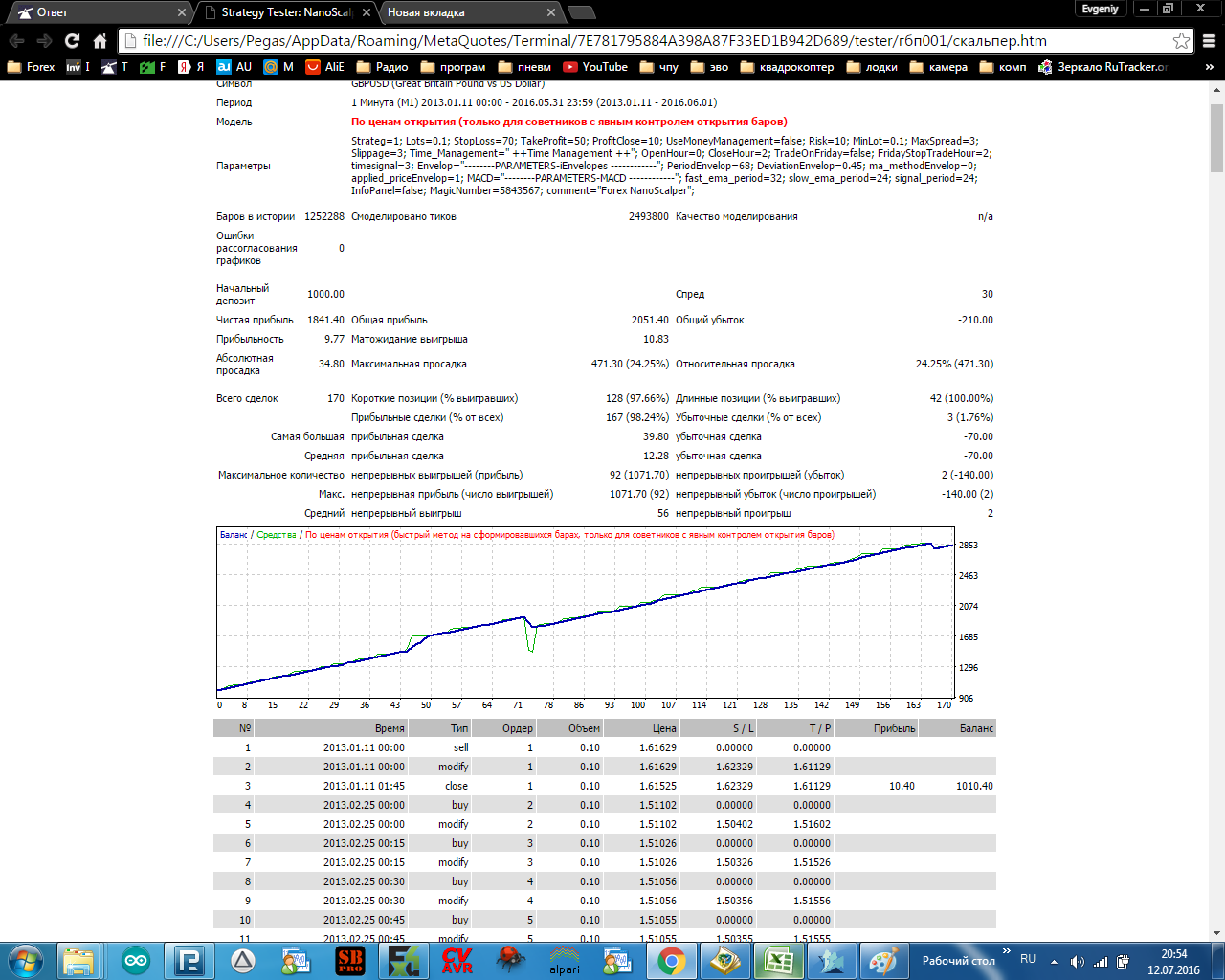This screenshot has width=1225, height=980.
Task: Expand the Рабочий стол toolbar chevron
Action: 1006,951
